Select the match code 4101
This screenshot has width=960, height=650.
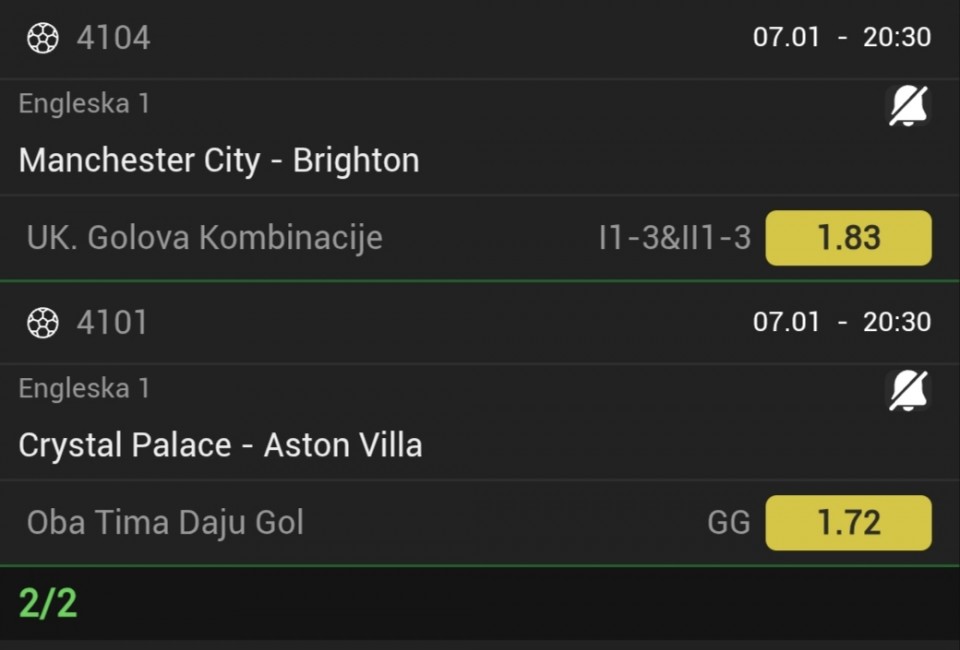[x=112, y=322]
